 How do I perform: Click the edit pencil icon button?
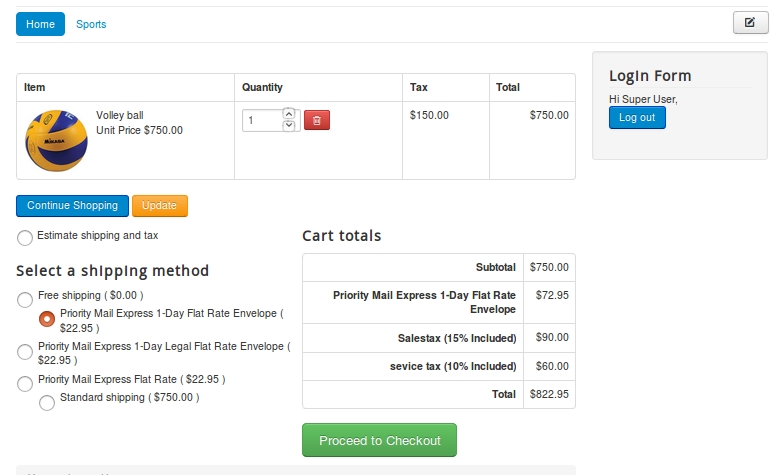pyautogui.click(x=751, y=22)
